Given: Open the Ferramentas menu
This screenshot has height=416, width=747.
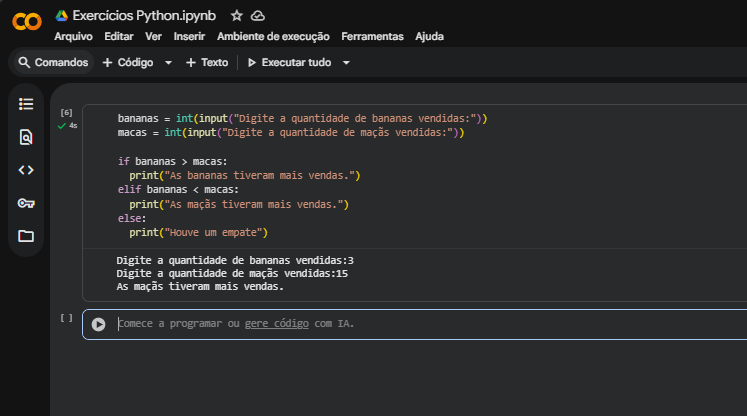Looking at the screenshot, I should (372, 36).
